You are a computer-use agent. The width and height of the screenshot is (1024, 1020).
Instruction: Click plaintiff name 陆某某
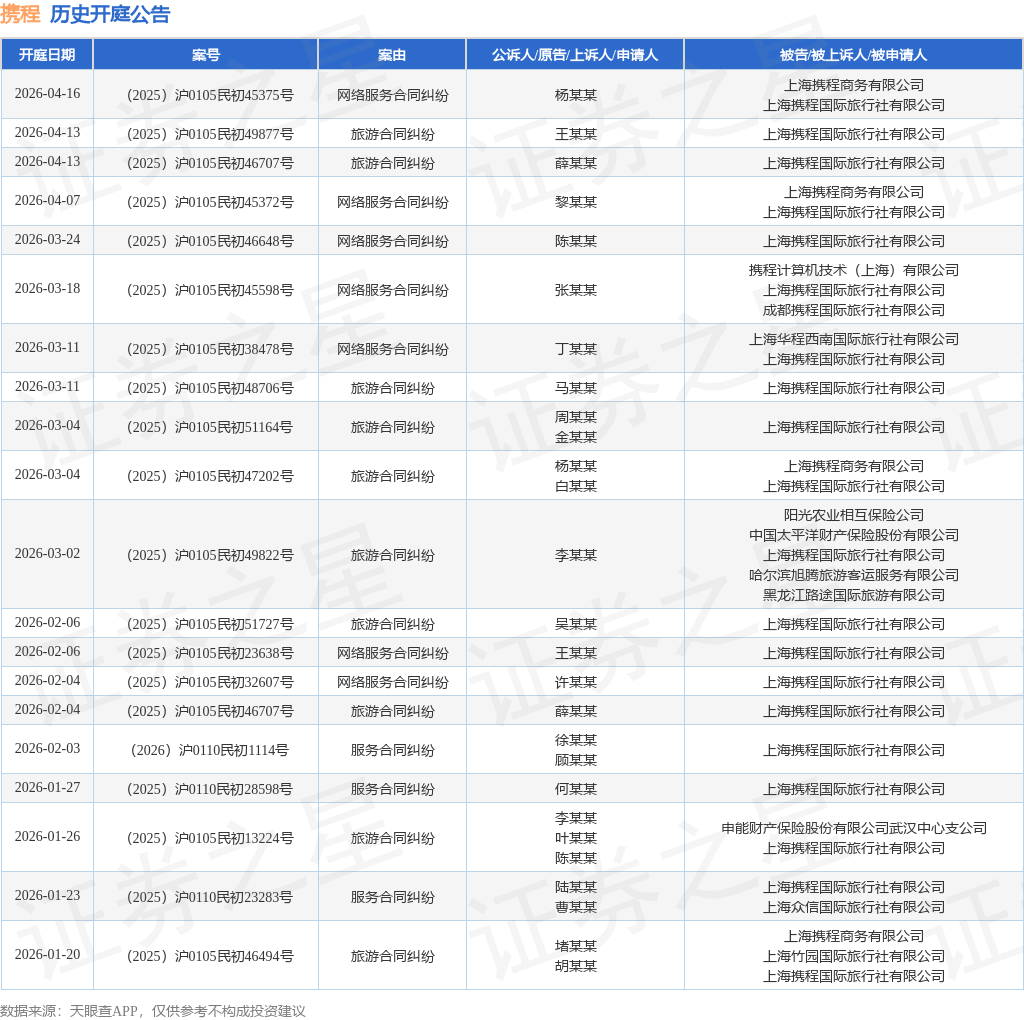coord(575,887)
